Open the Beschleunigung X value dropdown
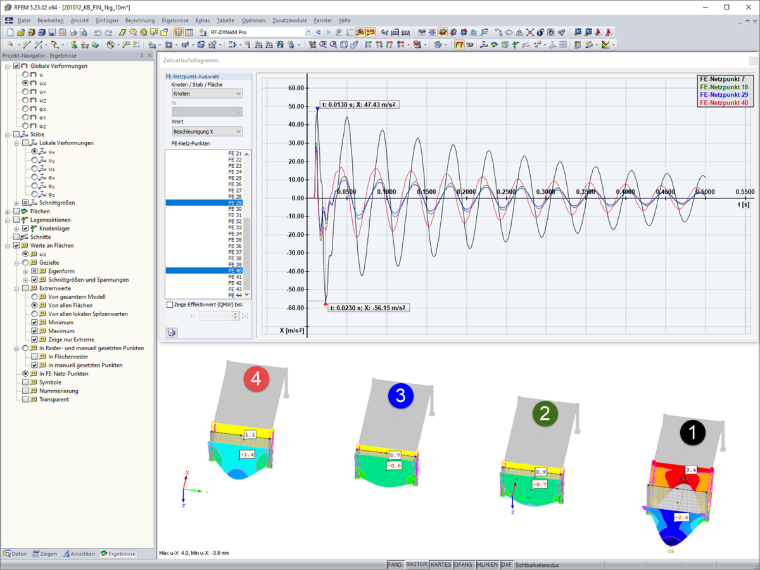 (x=207, y=131)
